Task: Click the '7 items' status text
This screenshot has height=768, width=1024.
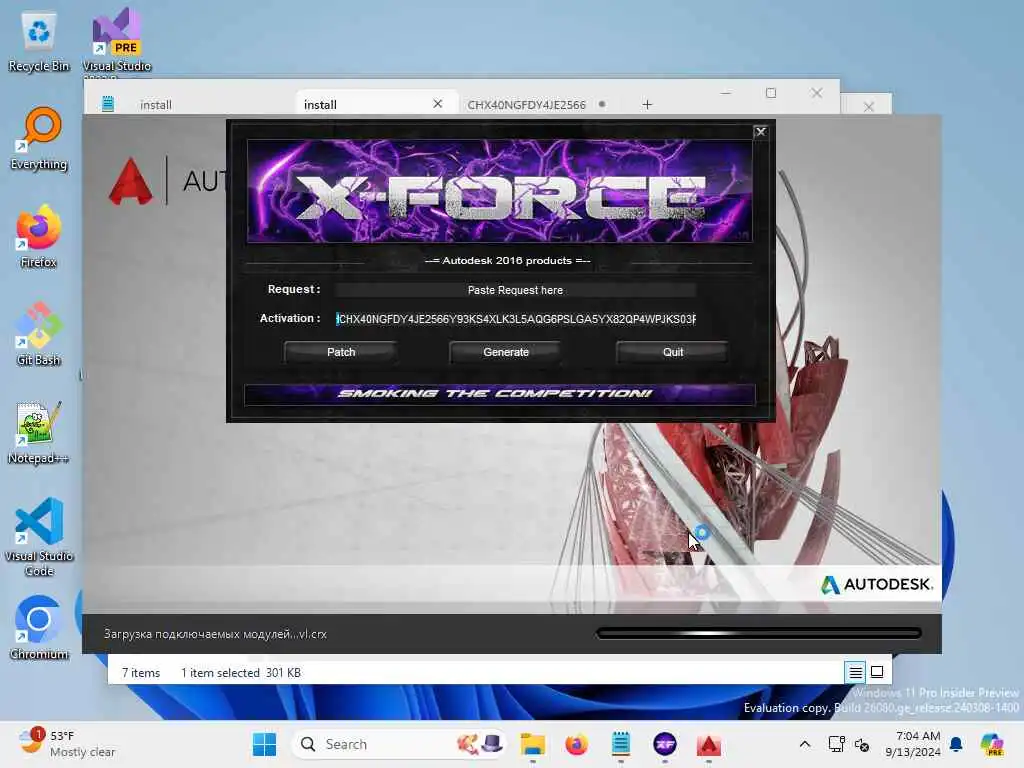Action: click(x=141, y=673)
